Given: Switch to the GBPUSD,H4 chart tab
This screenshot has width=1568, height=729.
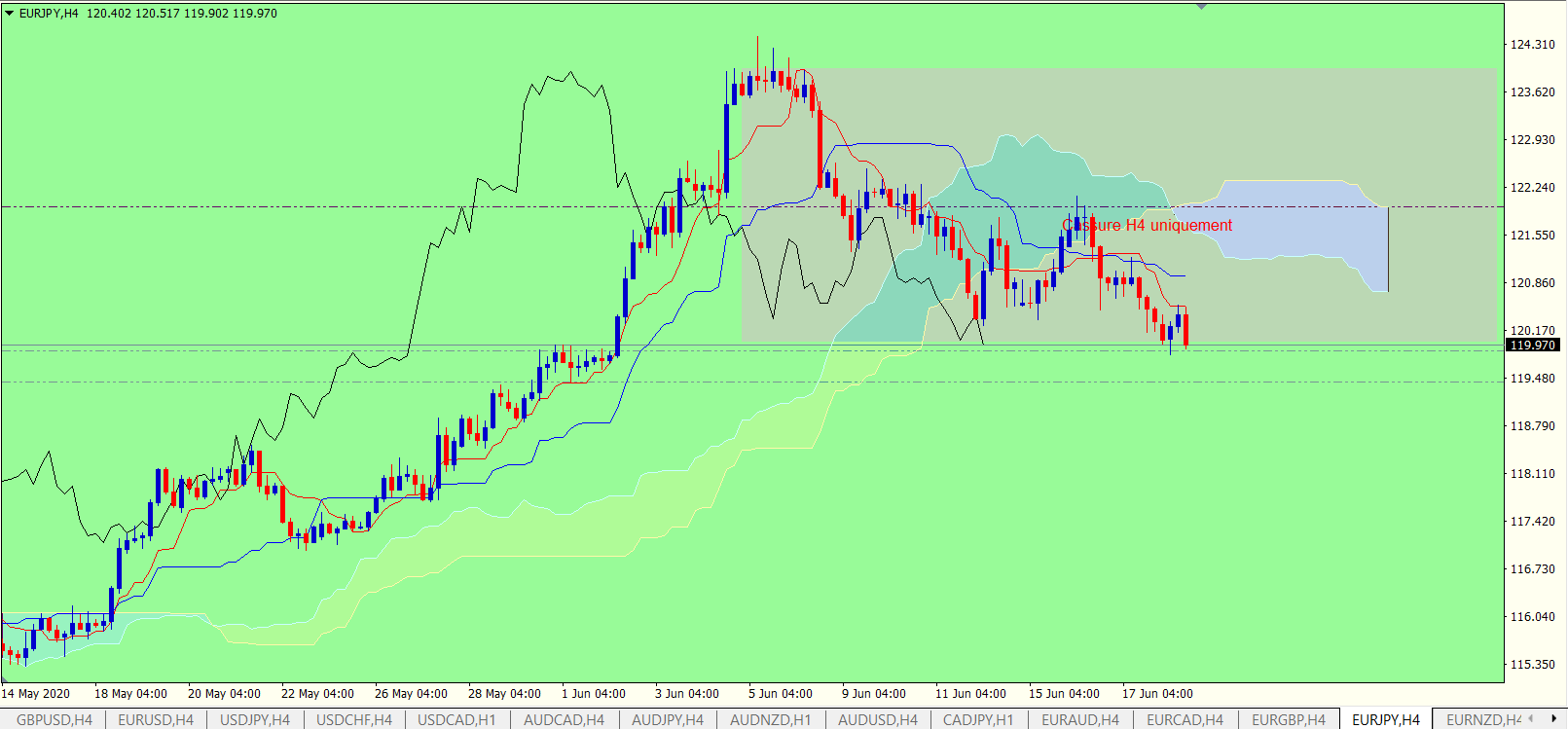Looking at the screenshot, I should pos(55,720).
